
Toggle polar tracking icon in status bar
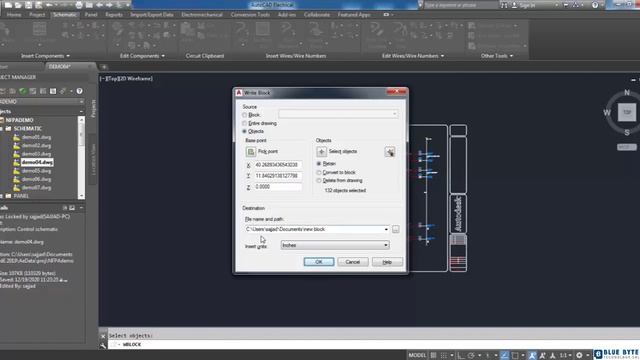pyautogui.click(x=471, y=355)
